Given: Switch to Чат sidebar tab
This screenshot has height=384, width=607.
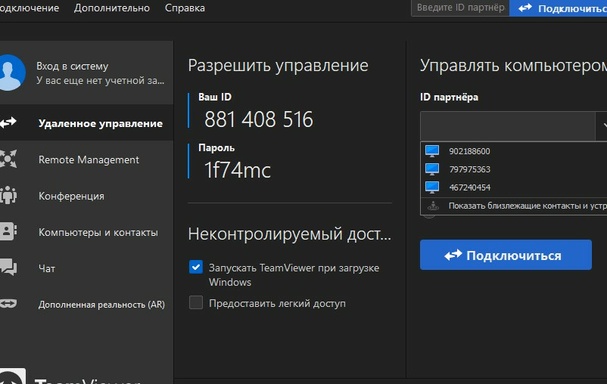Looking at the screenshot, I should click(86, 268).
